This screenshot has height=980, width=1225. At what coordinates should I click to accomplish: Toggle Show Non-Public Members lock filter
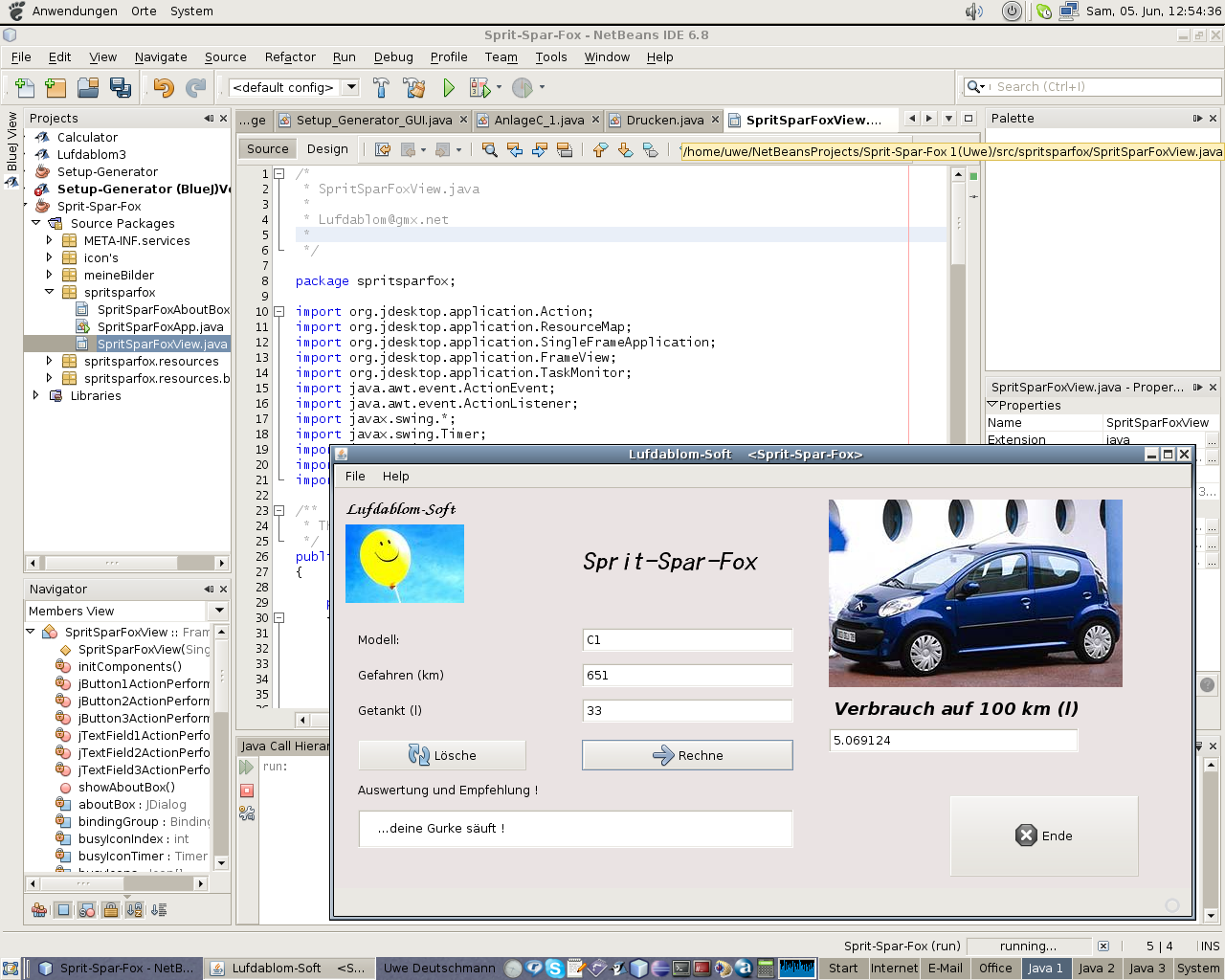coord(111,909)
